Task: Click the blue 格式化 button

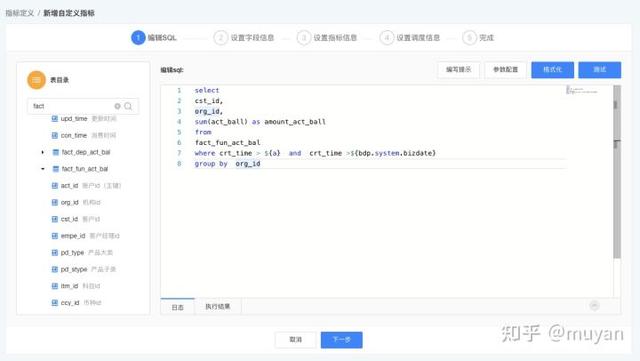Action: pyautogui.click(x=552, y=70)
